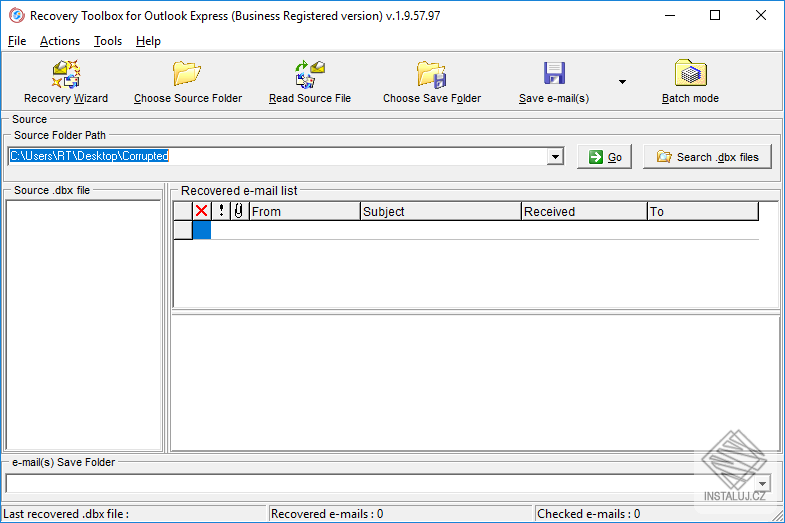Viewport: 785px width, 523px height.
Task: Click the Source .dbx file list panel
Action: [83, 325]
